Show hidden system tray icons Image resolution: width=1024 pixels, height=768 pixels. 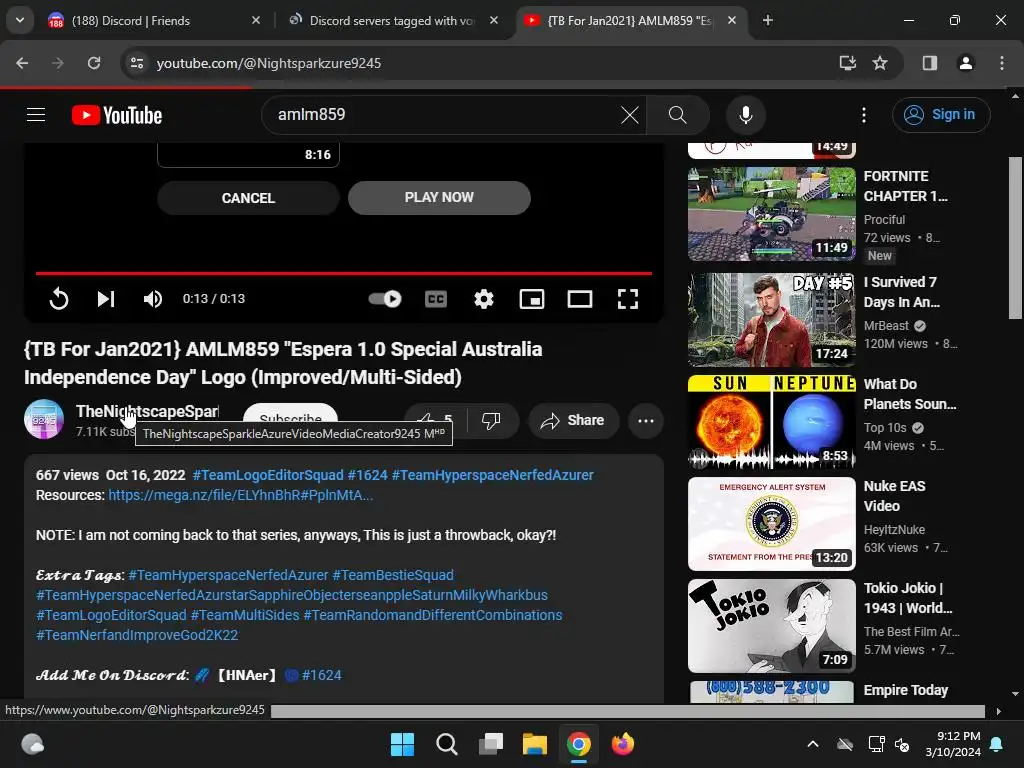(813, 744)
